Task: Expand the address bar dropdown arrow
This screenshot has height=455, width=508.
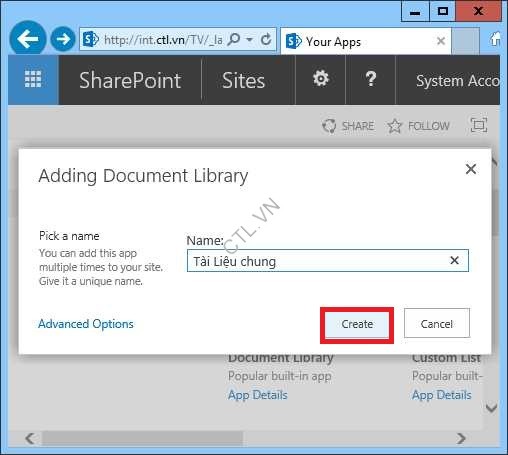Action: 249,40
